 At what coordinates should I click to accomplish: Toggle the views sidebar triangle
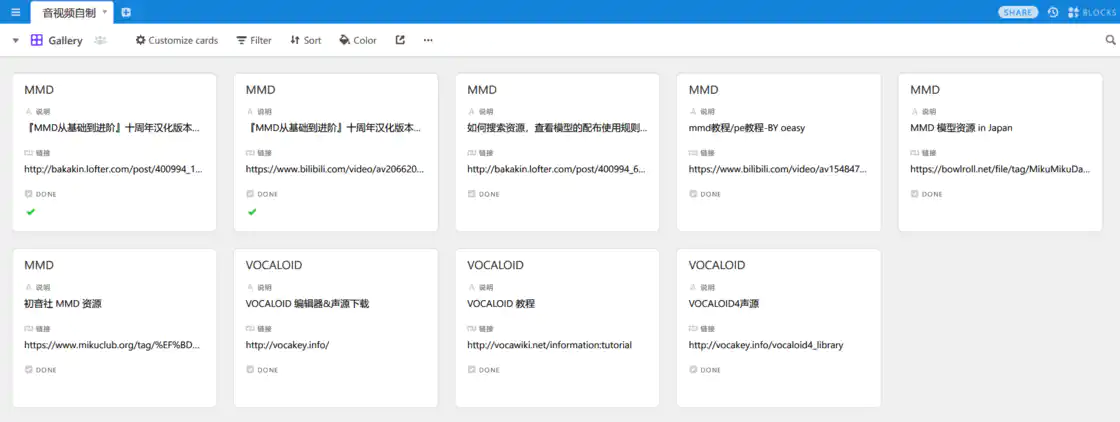point(16,41)
